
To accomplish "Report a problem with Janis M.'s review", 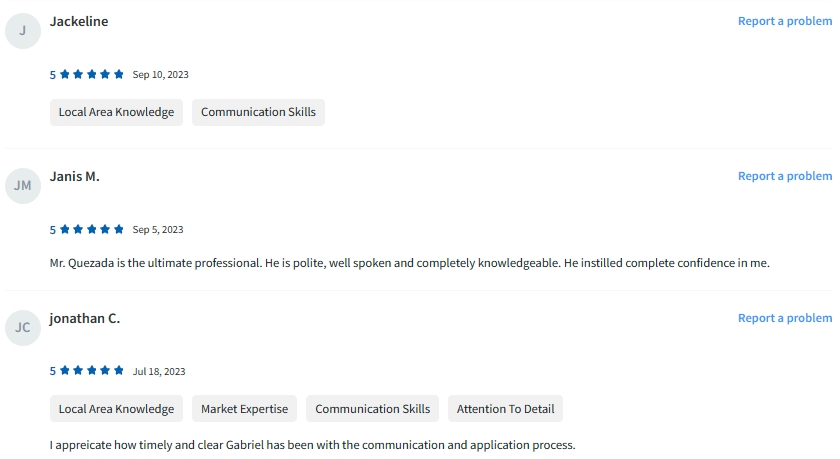I will tap(784, 176).
